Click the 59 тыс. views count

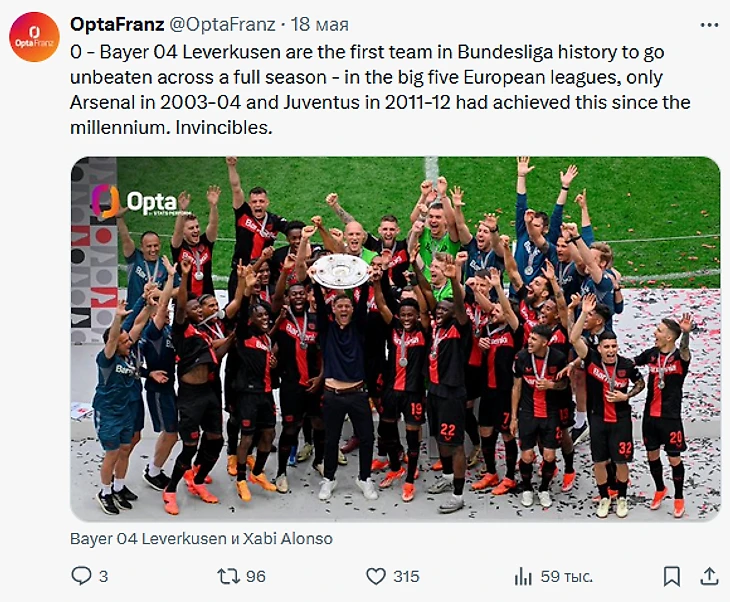[567, 576]
